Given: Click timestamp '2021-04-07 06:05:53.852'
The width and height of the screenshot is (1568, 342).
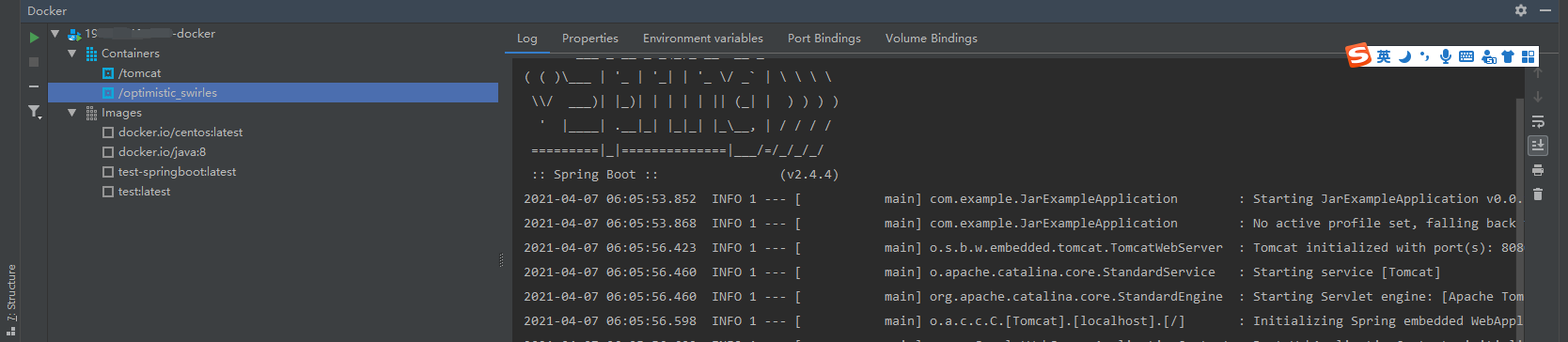Looking at the screenshot, I should 610,199.
